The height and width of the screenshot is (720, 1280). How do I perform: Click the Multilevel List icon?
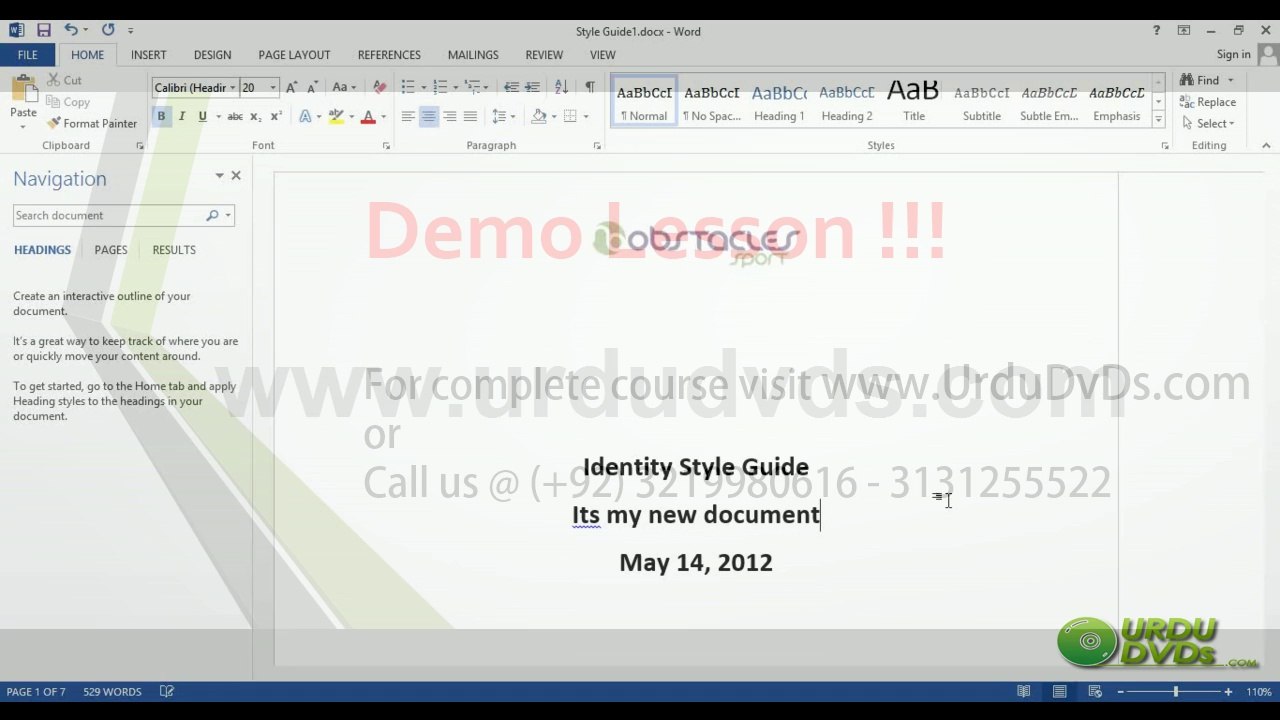click(472, 88)
